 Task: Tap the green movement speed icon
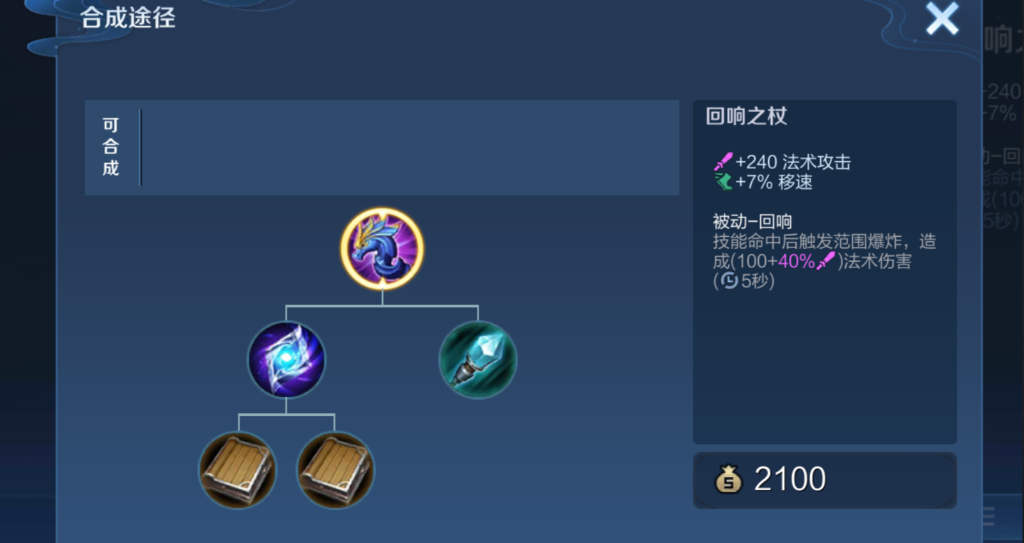[724, 182]
